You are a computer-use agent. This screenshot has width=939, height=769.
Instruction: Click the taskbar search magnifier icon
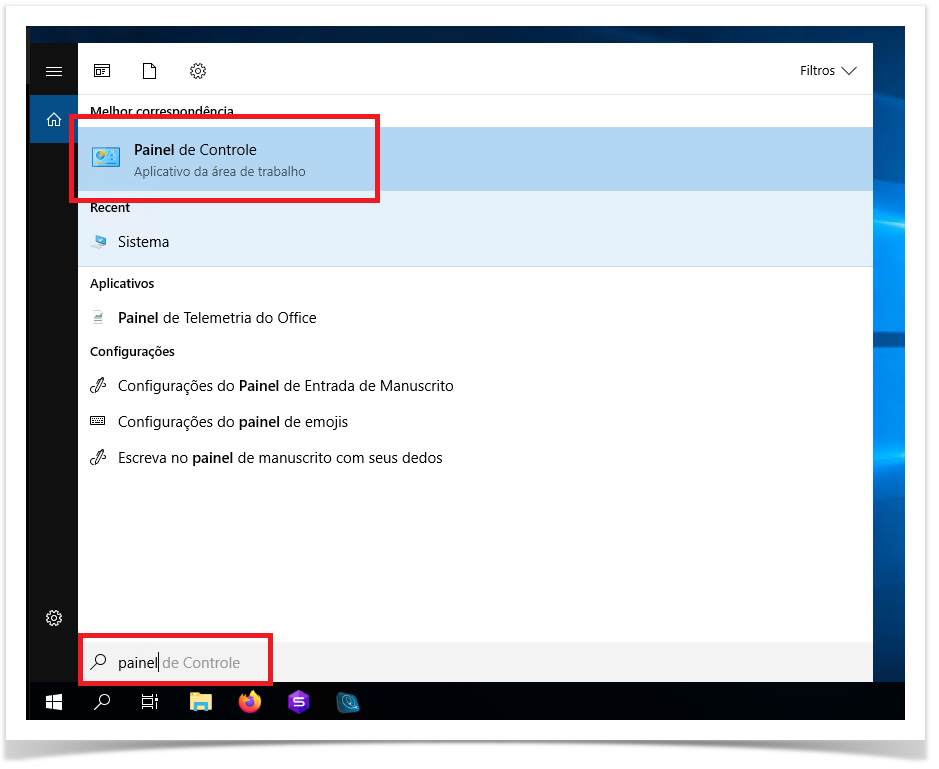(x=102, y=702)
